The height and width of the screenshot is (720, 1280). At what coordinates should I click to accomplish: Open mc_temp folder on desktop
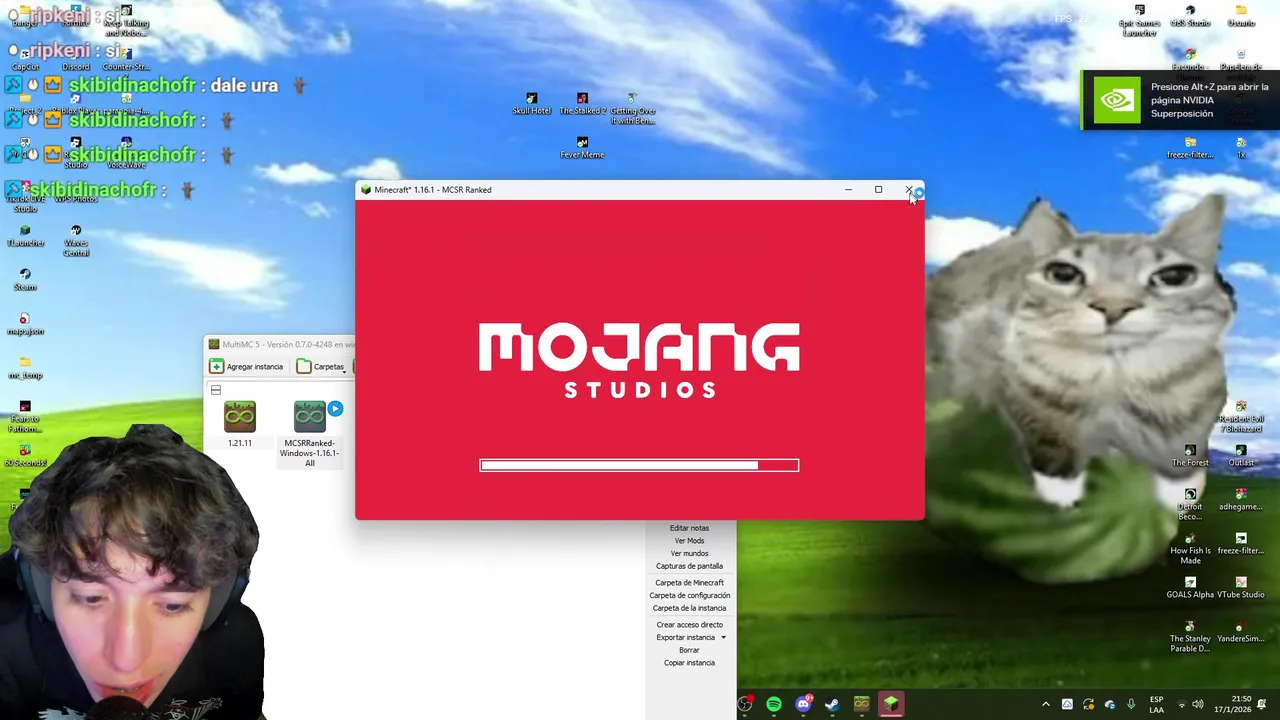tap(25, 368)
